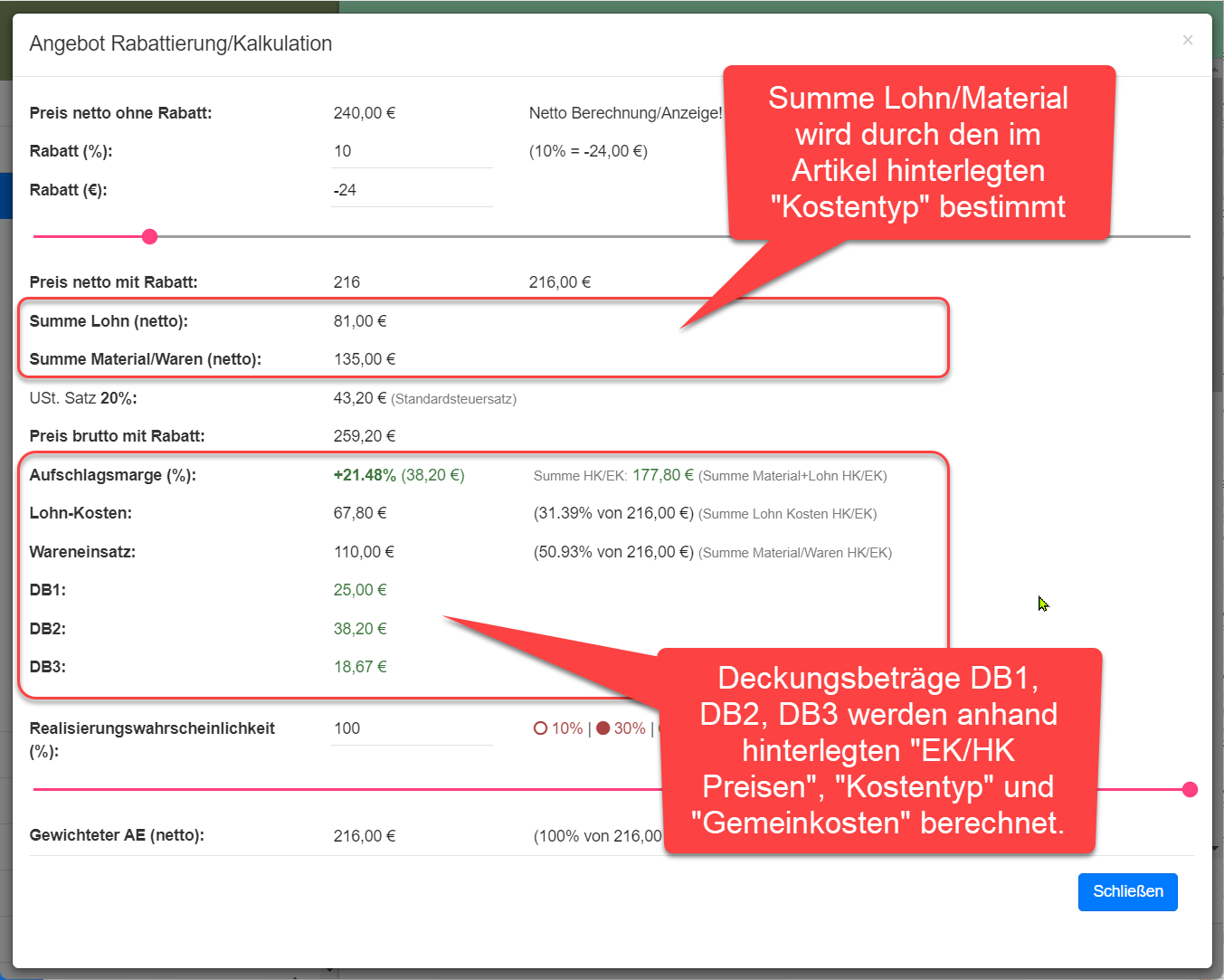Viewport: 1224px width, 980px height.
Task: Click the '(50.93% von 216,00 €)' text
Action: 613,552
